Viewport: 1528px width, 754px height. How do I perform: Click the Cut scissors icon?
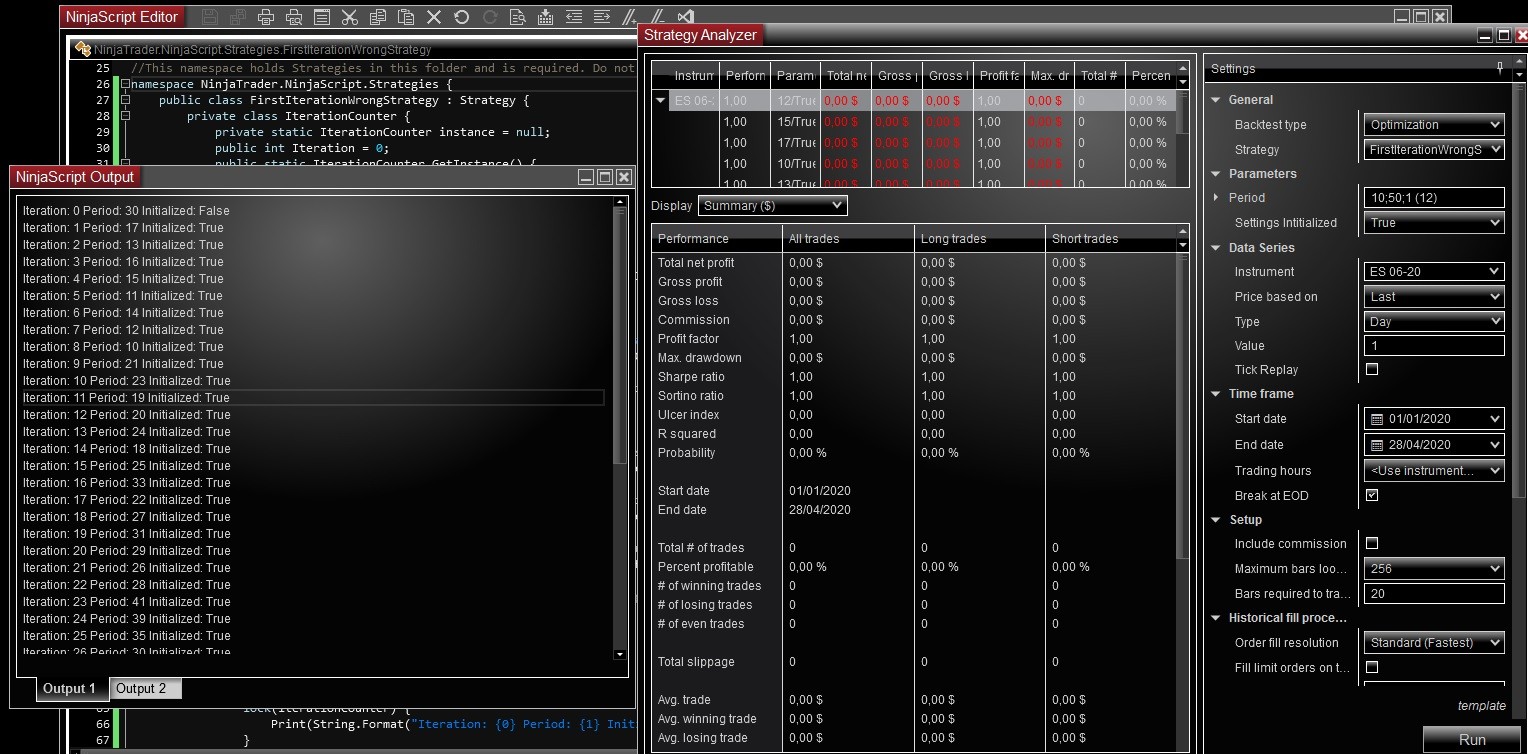349,17
